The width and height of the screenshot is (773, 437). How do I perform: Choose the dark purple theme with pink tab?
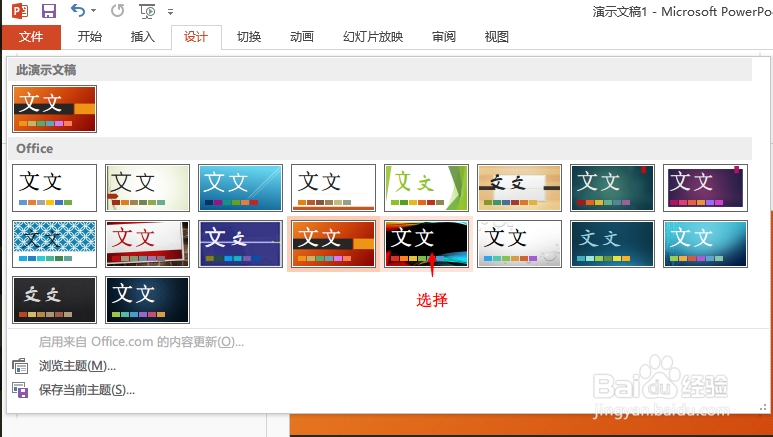[x=705, y=188]
